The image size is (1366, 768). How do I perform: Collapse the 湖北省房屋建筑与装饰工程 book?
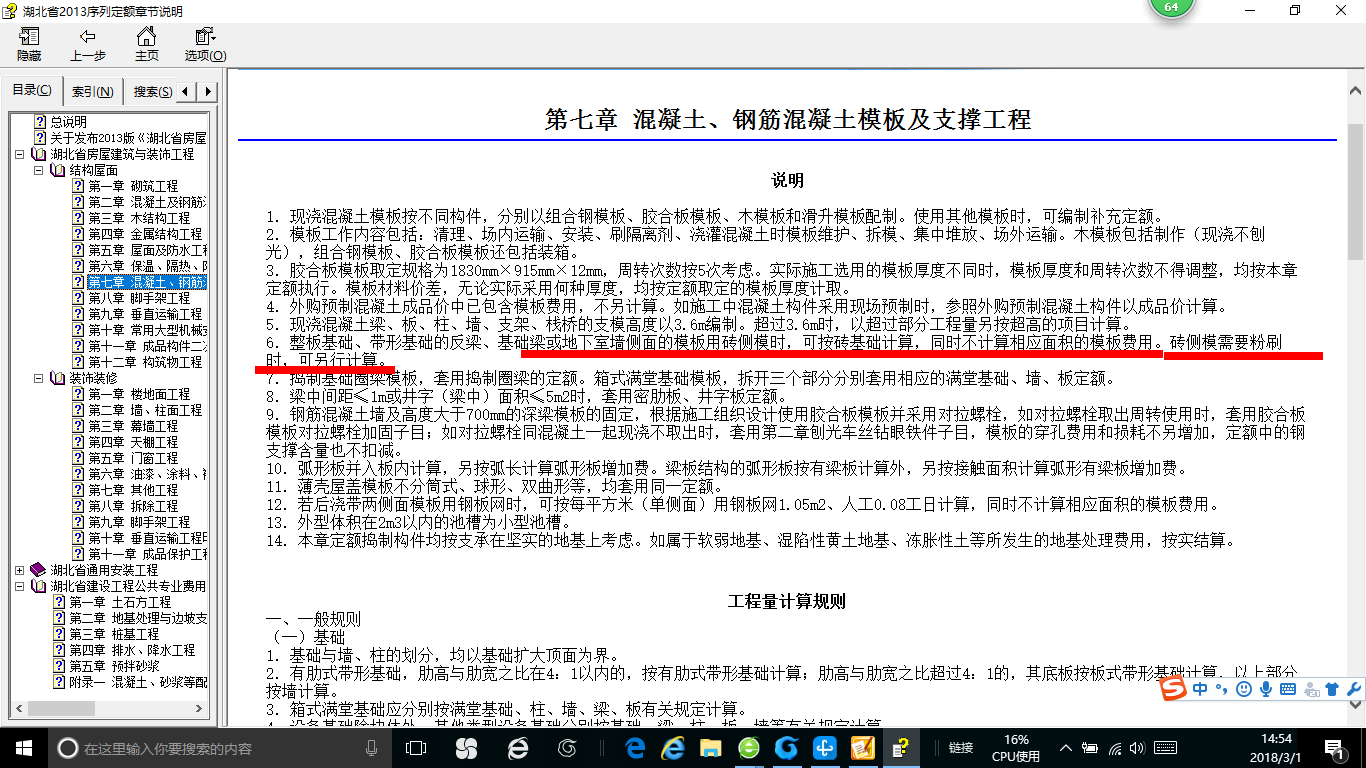point(20,155)
